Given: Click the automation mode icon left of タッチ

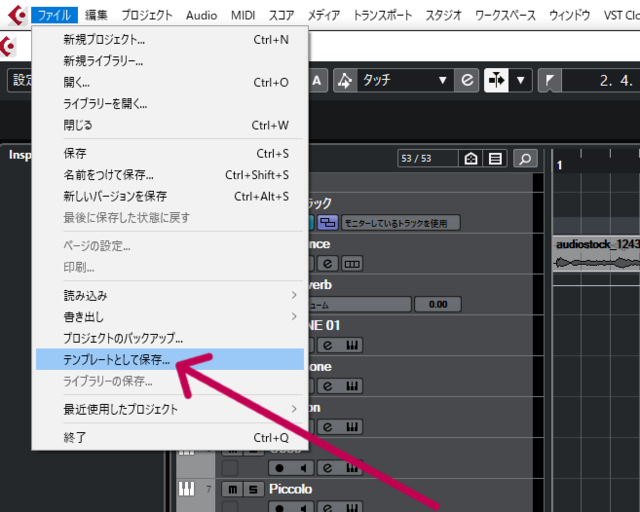Looking at the screenshot, I should (x=345, y=80).
